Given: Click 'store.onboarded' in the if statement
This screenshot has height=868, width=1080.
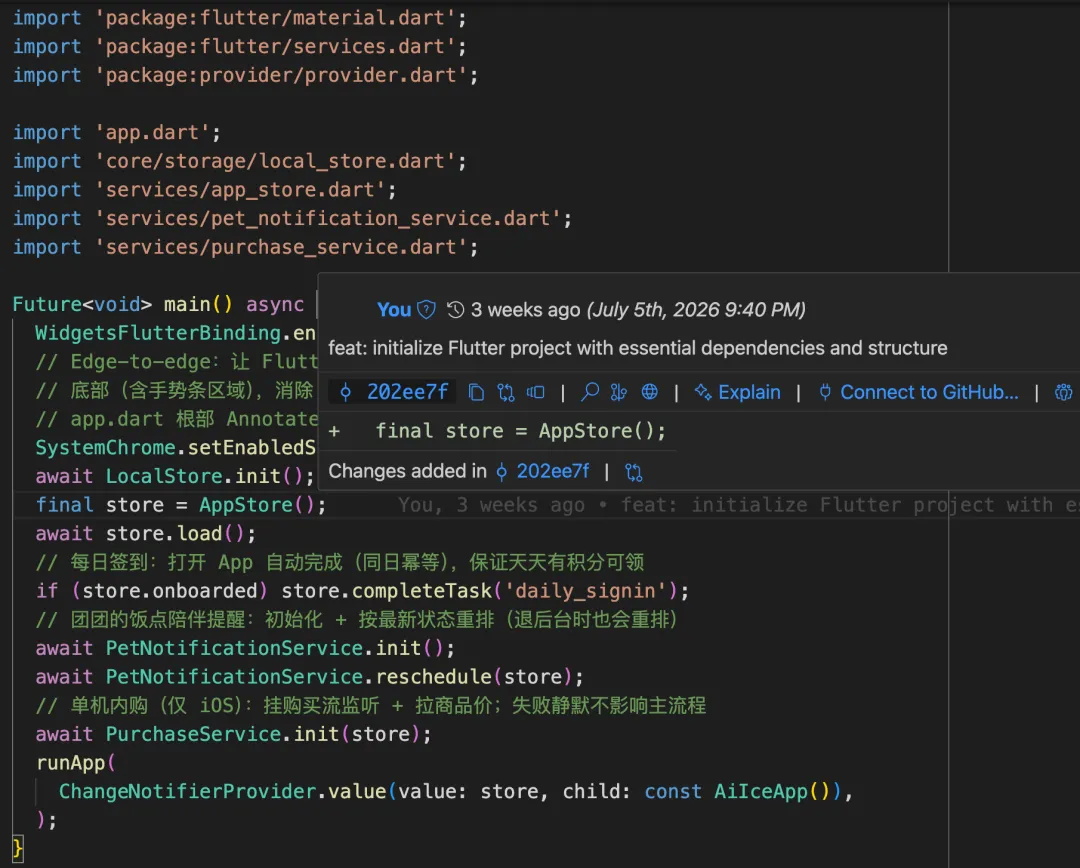Looking at the screenshot, I should coord(169,591).
